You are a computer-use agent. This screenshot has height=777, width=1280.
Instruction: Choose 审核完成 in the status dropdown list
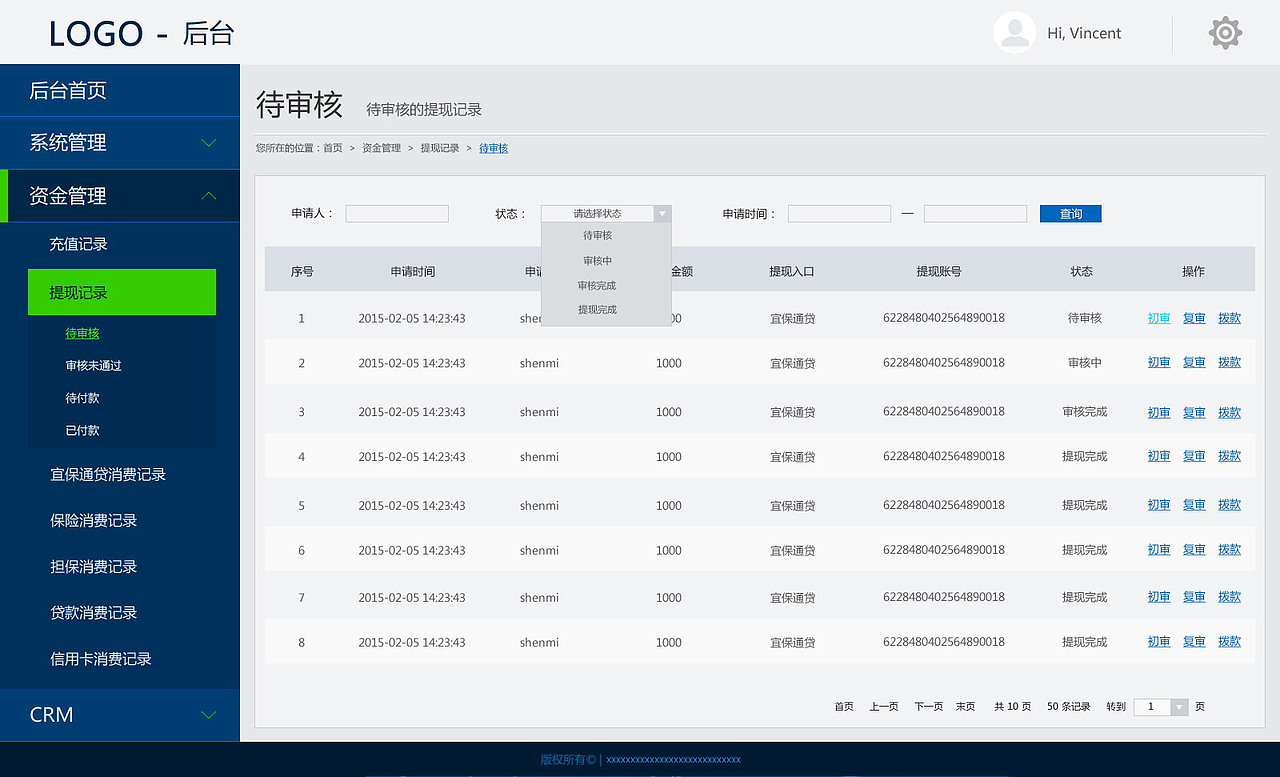pos(597,286)
